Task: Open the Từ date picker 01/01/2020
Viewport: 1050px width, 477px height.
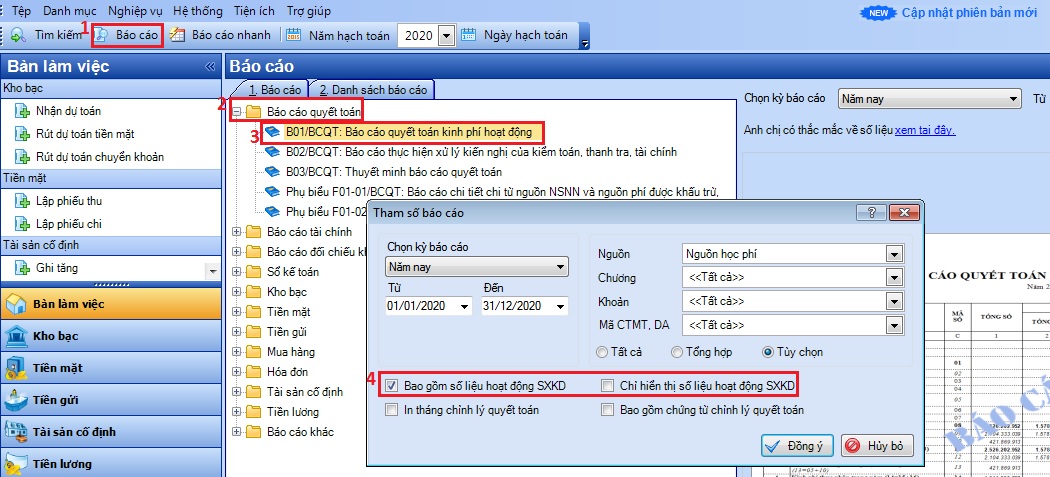Action: (465, 307)
